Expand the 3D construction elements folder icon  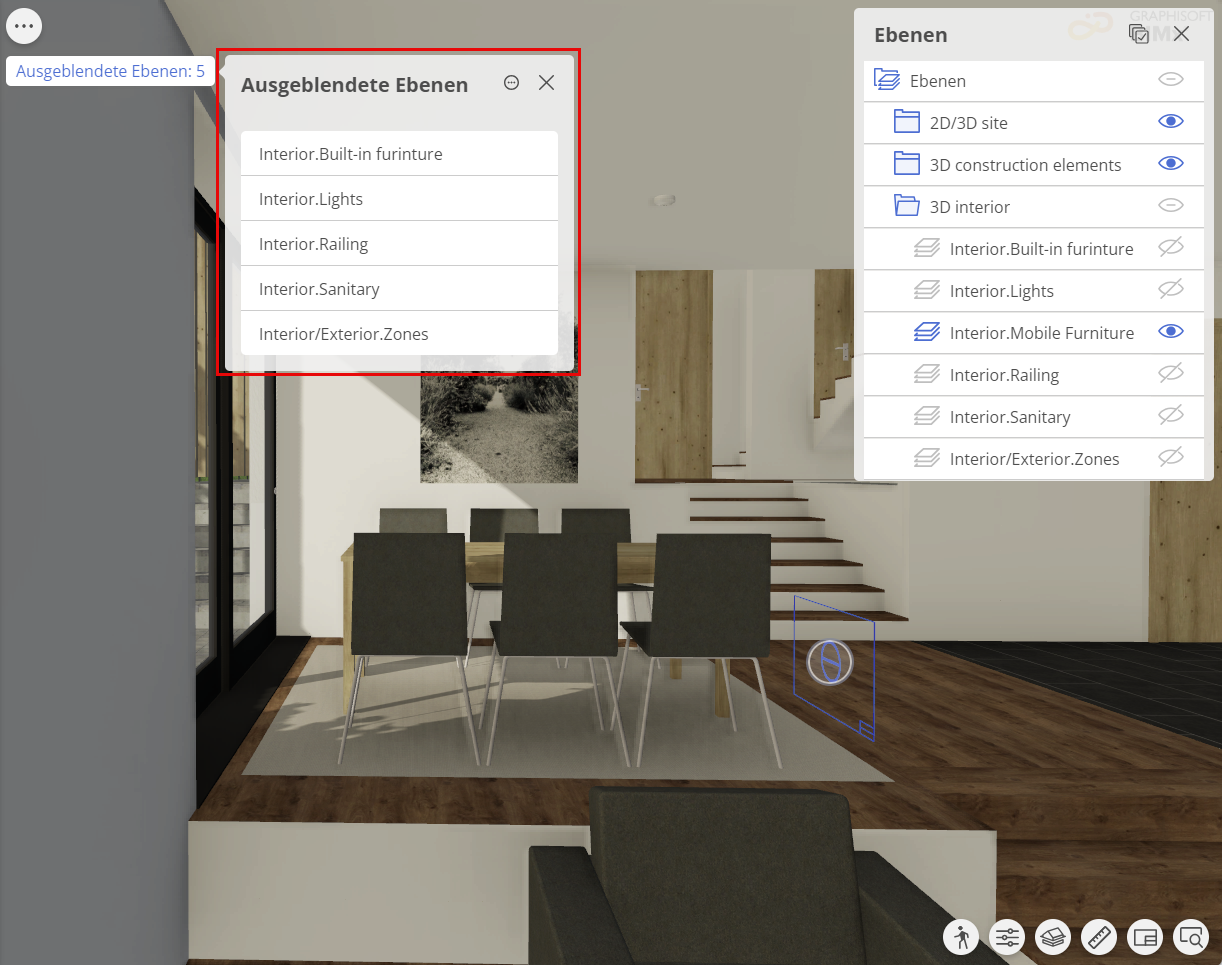point(906,164)
